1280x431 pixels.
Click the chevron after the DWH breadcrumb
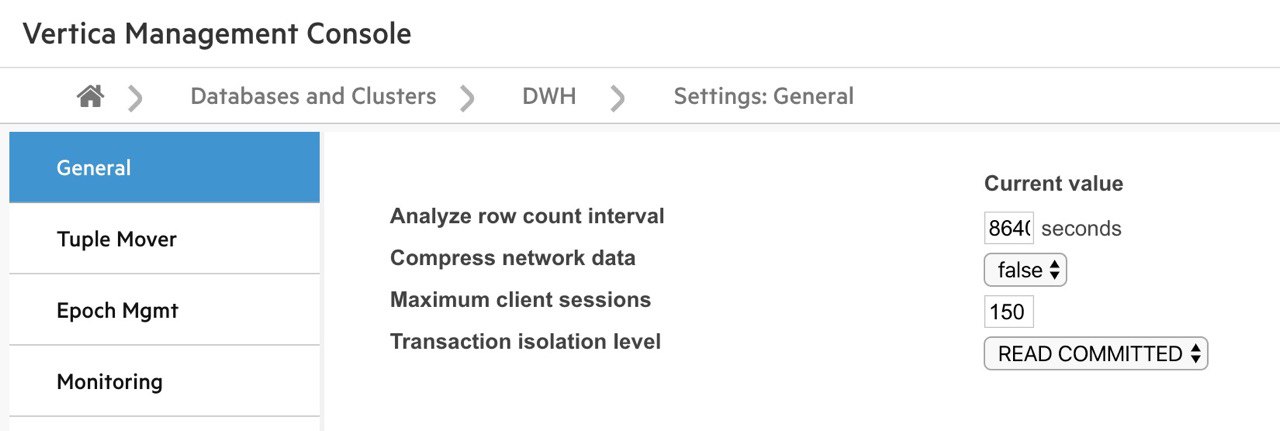(618, 97)
